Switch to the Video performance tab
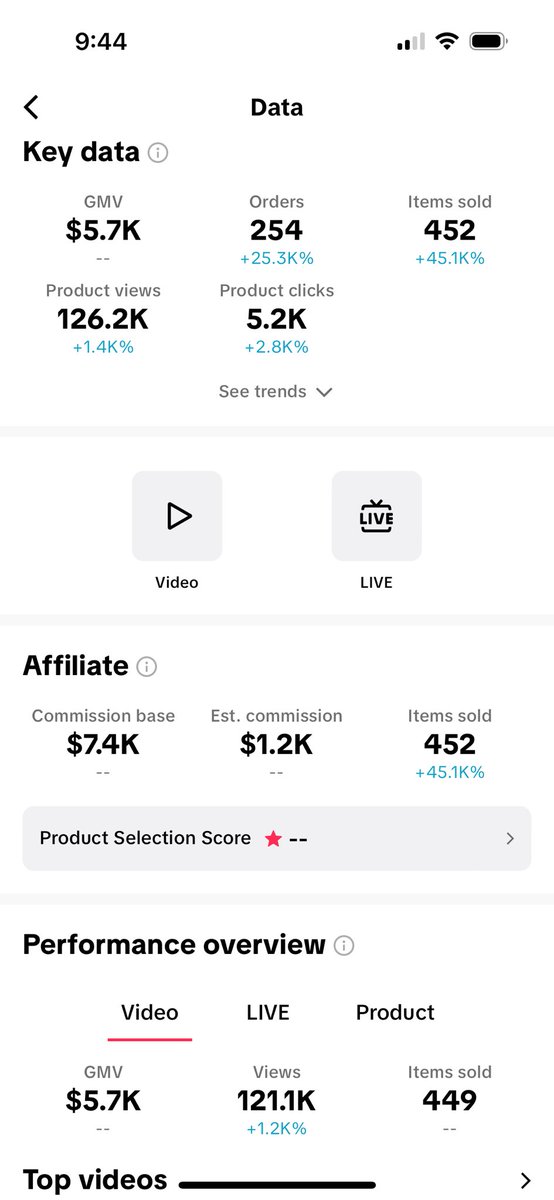The width and height of the screenshot is (554, 1200). click(150, 1012)
